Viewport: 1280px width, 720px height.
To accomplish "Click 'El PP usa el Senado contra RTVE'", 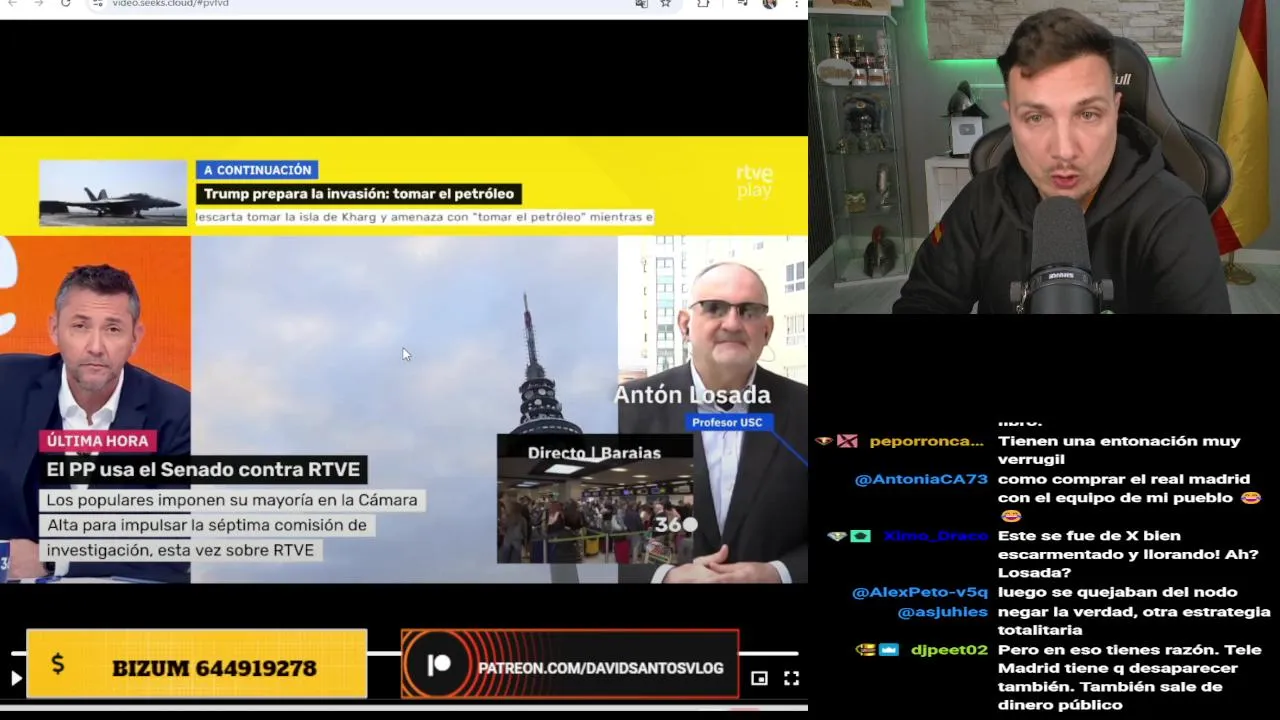I will pos(203,469).
